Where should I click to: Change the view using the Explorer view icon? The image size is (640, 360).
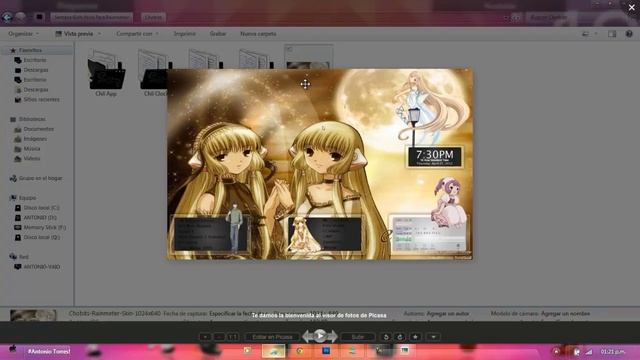tap(586, 34)
